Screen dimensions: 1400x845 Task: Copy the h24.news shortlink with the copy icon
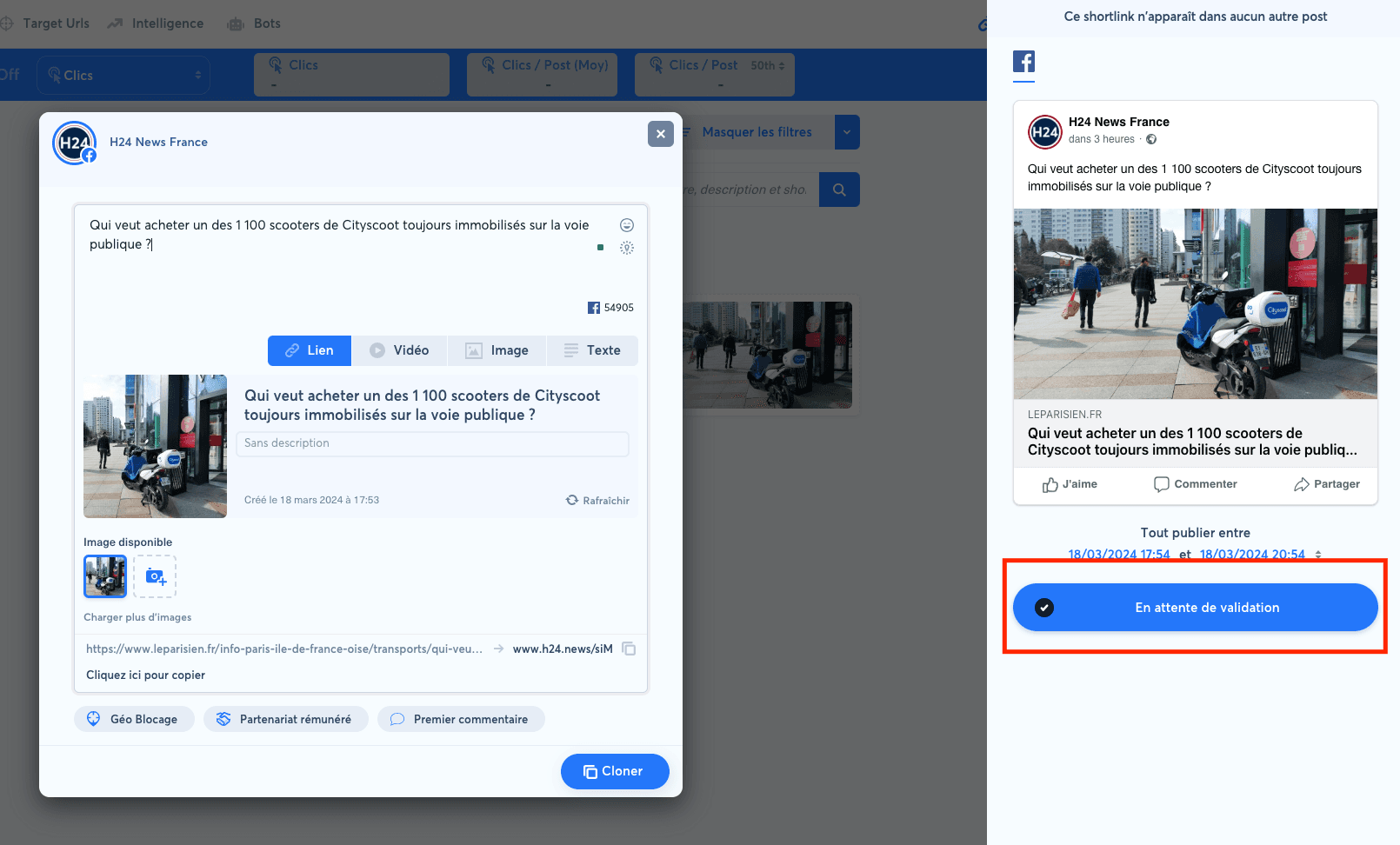(629, 649)
